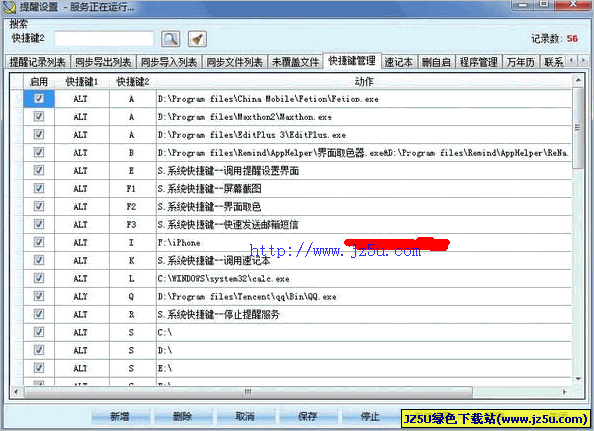594x431 pixels.
Task: Click tab strip scroll-right arrow
Action: (583, 60)
